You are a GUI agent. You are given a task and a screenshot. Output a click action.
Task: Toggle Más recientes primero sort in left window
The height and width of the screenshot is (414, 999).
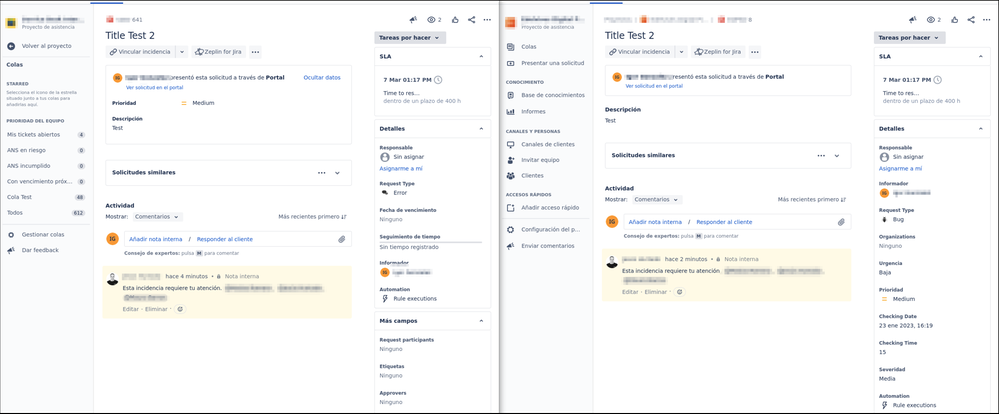pos(312,217)
